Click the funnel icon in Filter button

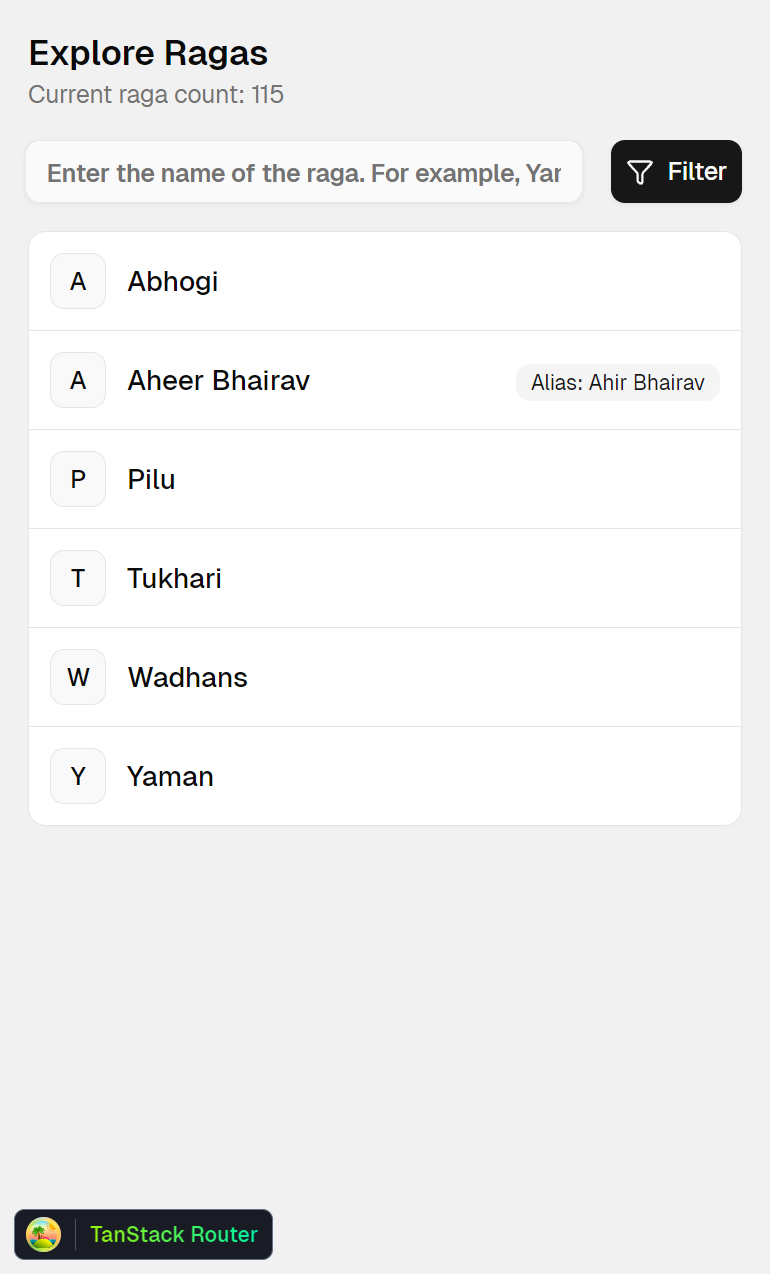[x=640, y=172]
